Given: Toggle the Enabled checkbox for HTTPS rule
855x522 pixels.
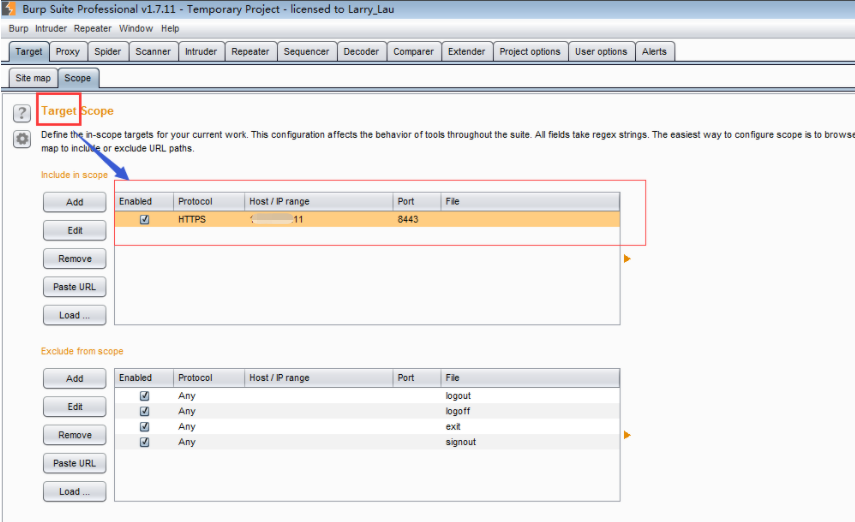Looking at the screenshot, I should (144, 219).
